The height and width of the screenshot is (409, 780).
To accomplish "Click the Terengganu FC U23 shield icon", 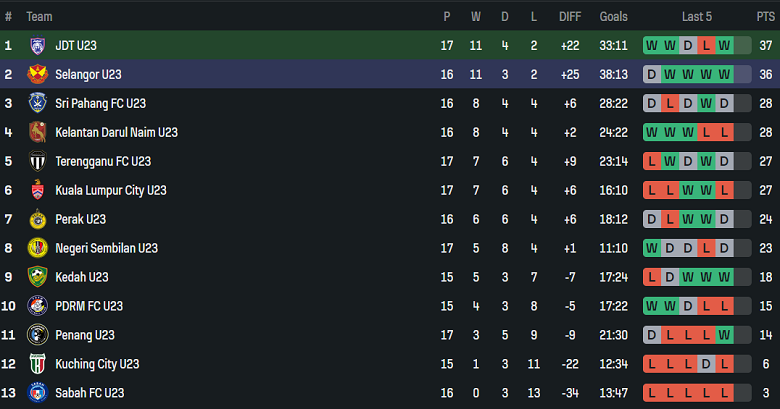I will pyautogui.click(x=38, y=161).
